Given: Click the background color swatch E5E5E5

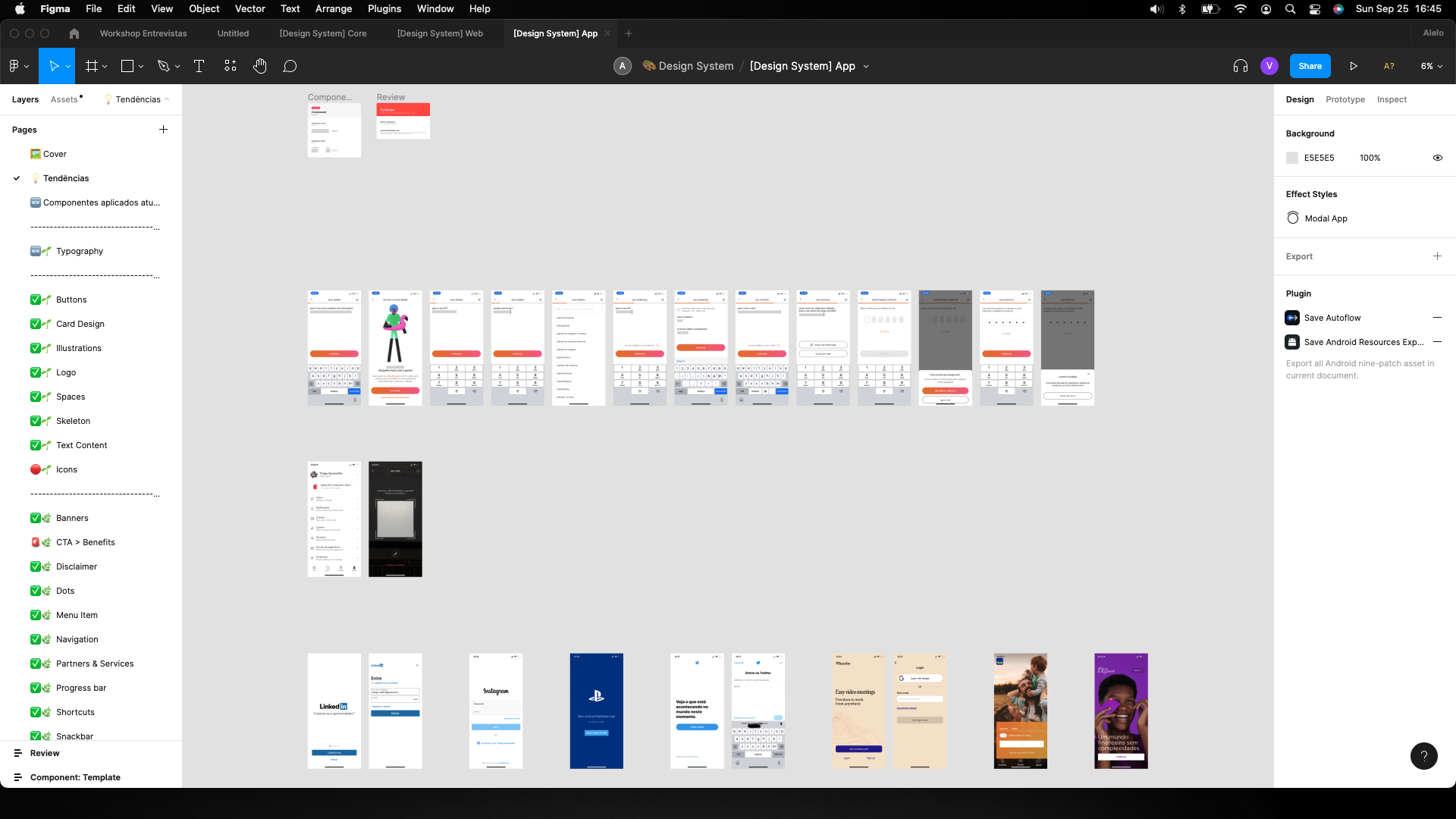Looking at the screenshot, I should (1292, 158).
